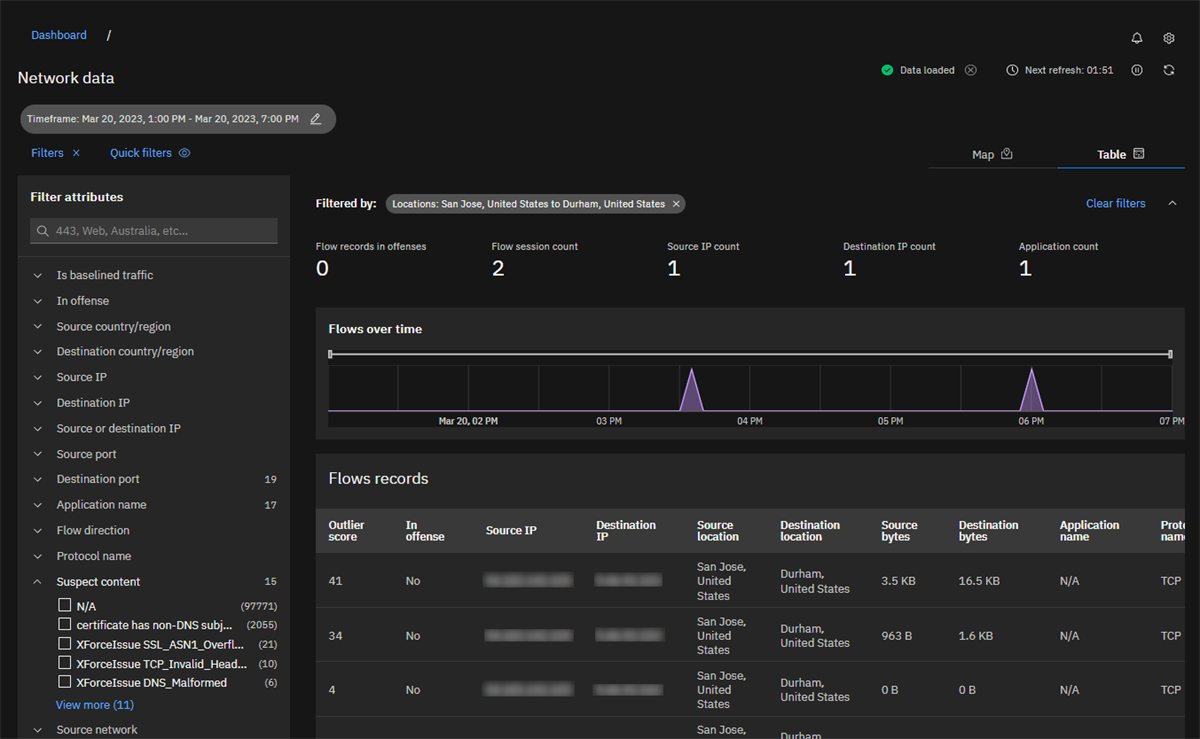Viewport: 1200px width, 739px height.
Task: Collapse the Filtered by bar with the chevron
Action: (x=1170, y=203)
